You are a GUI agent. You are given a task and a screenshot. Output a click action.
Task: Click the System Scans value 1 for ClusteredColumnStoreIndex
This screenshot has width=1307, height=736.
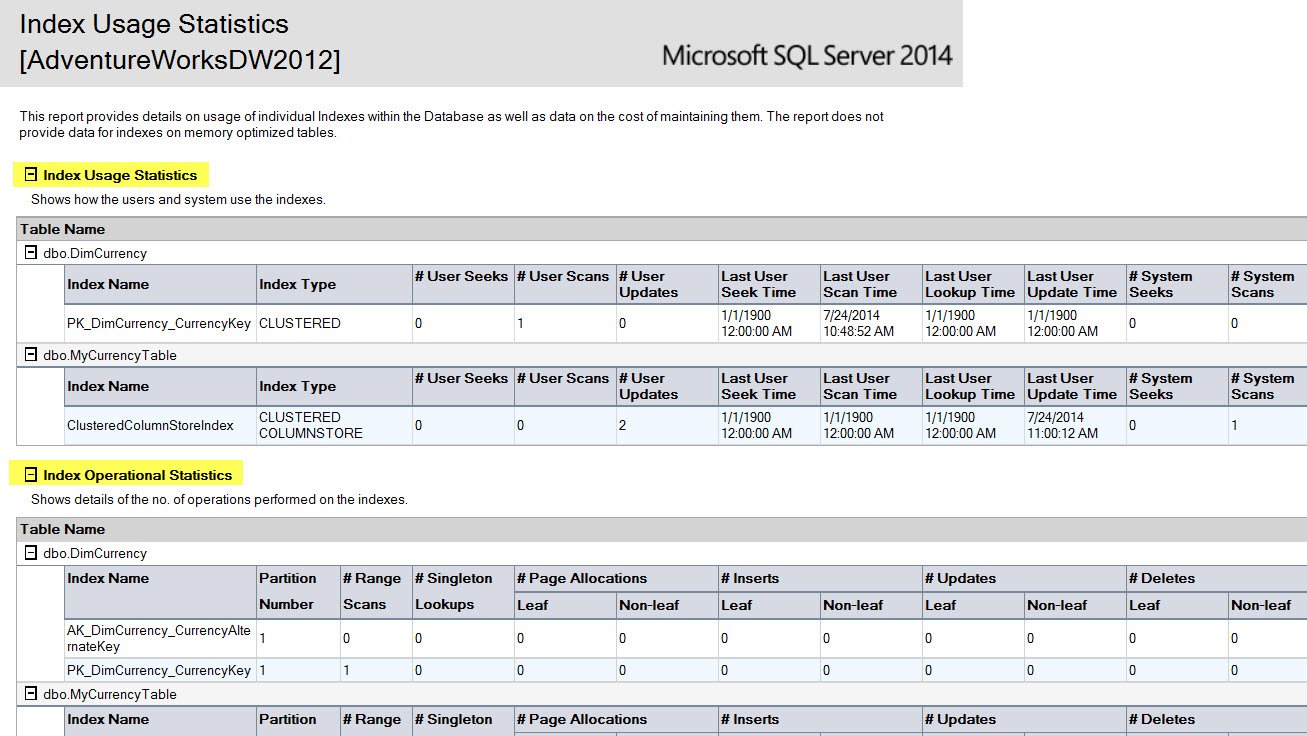[x=1235, y=425]
